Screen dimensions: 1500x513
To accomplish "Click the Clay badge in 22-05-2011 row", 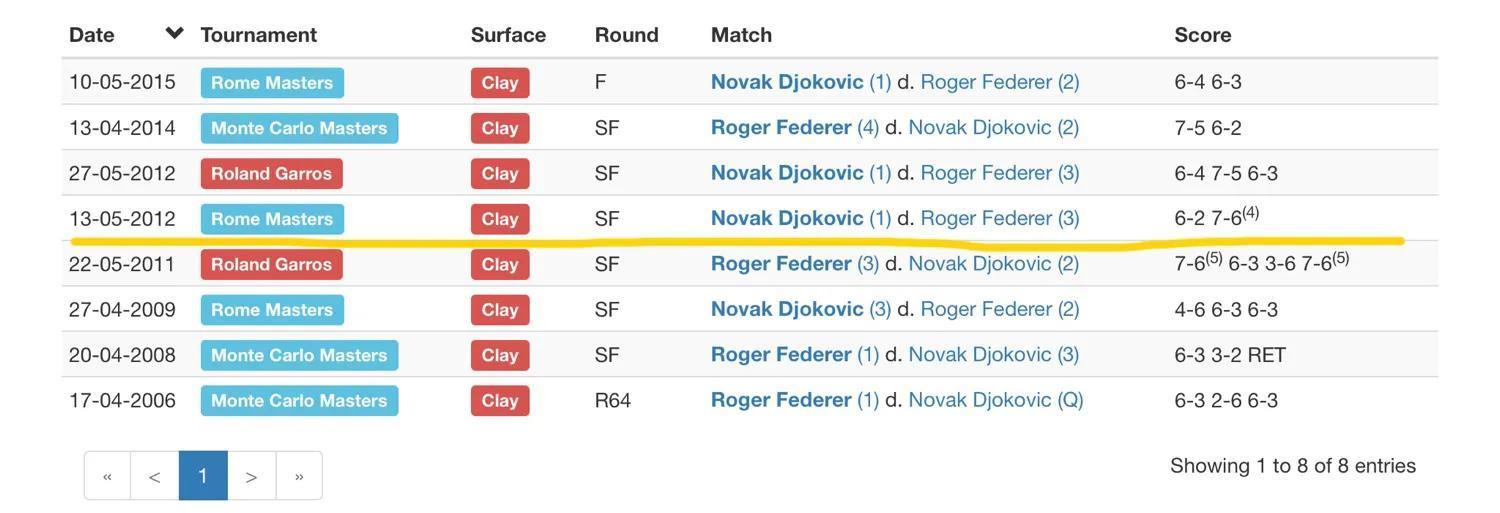I will [500, 264].
